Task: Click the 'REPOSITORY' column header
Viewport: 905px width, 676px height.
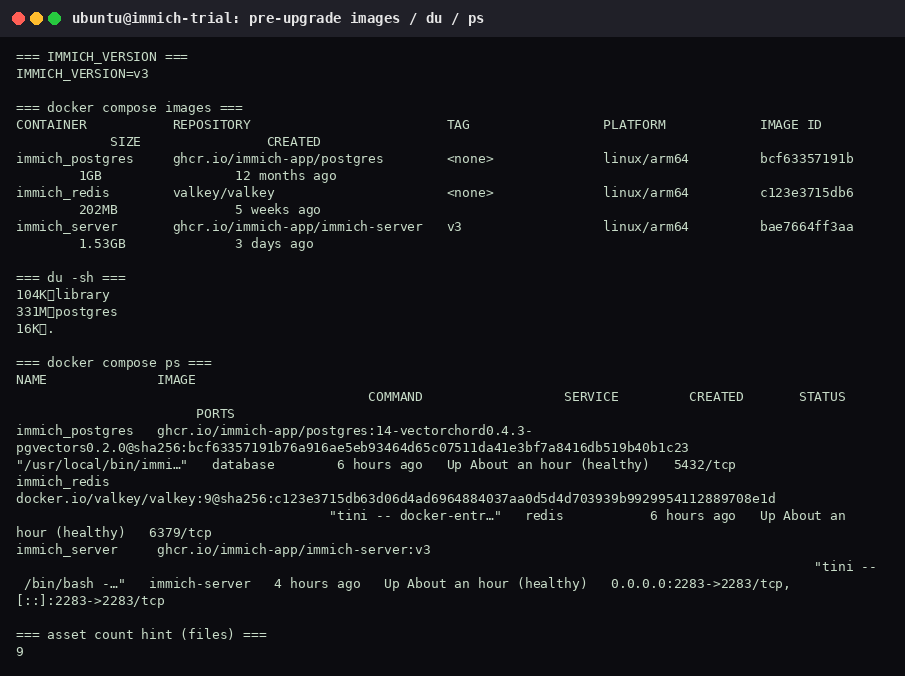Action: (x=211, y=125)
